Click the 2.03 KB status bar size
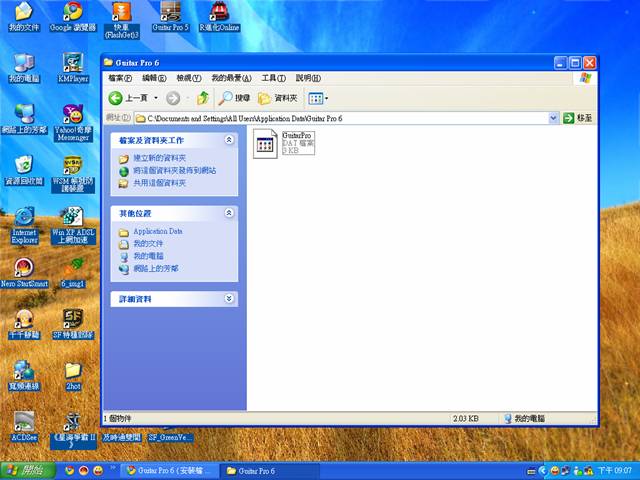Image resolution: width=640 pixels, height=480 pixels. coord(465,418)
